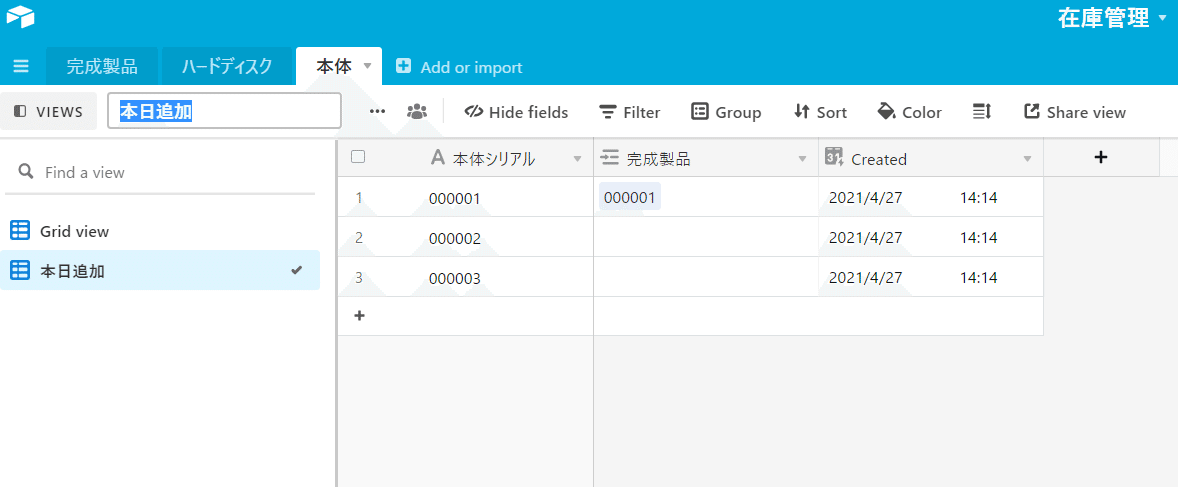The image size is (1178, 487).
Task: Switch to the ハードディスク table tab
Action: 227,67
